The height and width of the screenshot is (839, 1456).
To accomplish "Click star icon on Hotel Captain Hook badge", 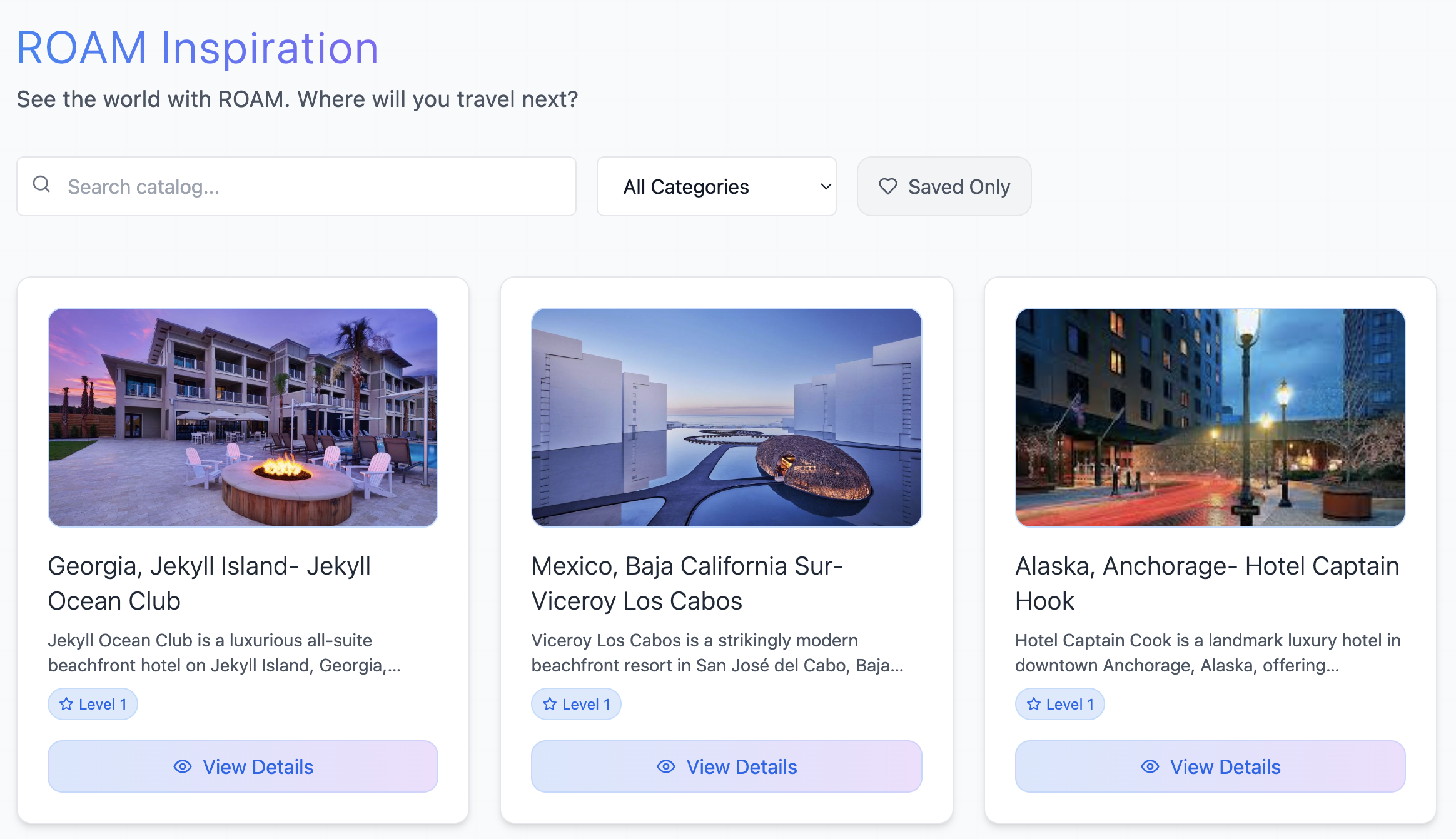I will point(1033,703).
